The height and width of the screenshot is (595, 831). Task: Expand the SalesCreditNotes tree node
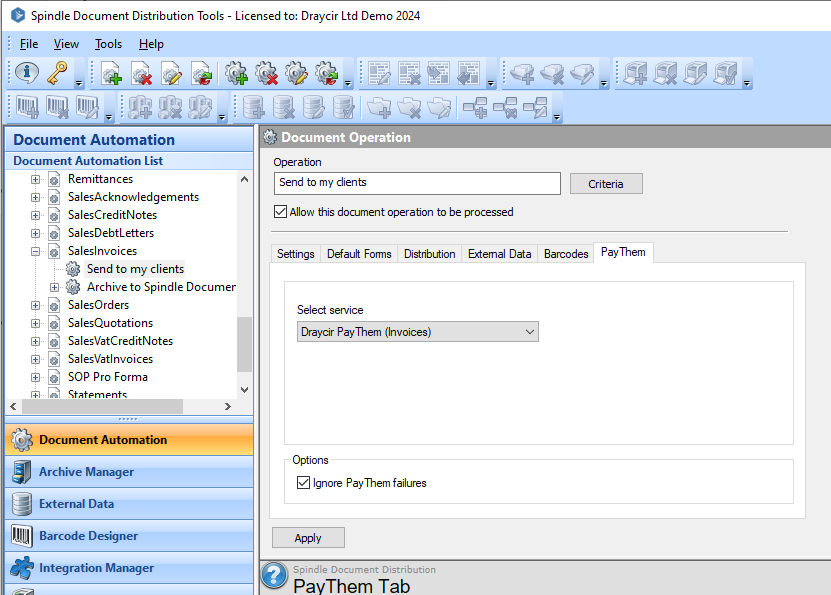point(35,215)
